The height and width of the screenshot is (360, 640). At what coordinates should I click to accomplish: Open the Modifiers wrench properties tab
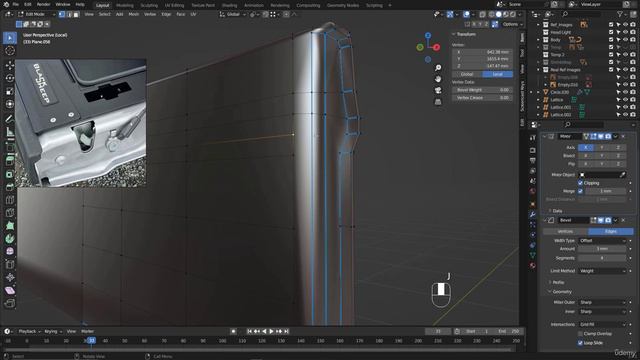point(533,214)
